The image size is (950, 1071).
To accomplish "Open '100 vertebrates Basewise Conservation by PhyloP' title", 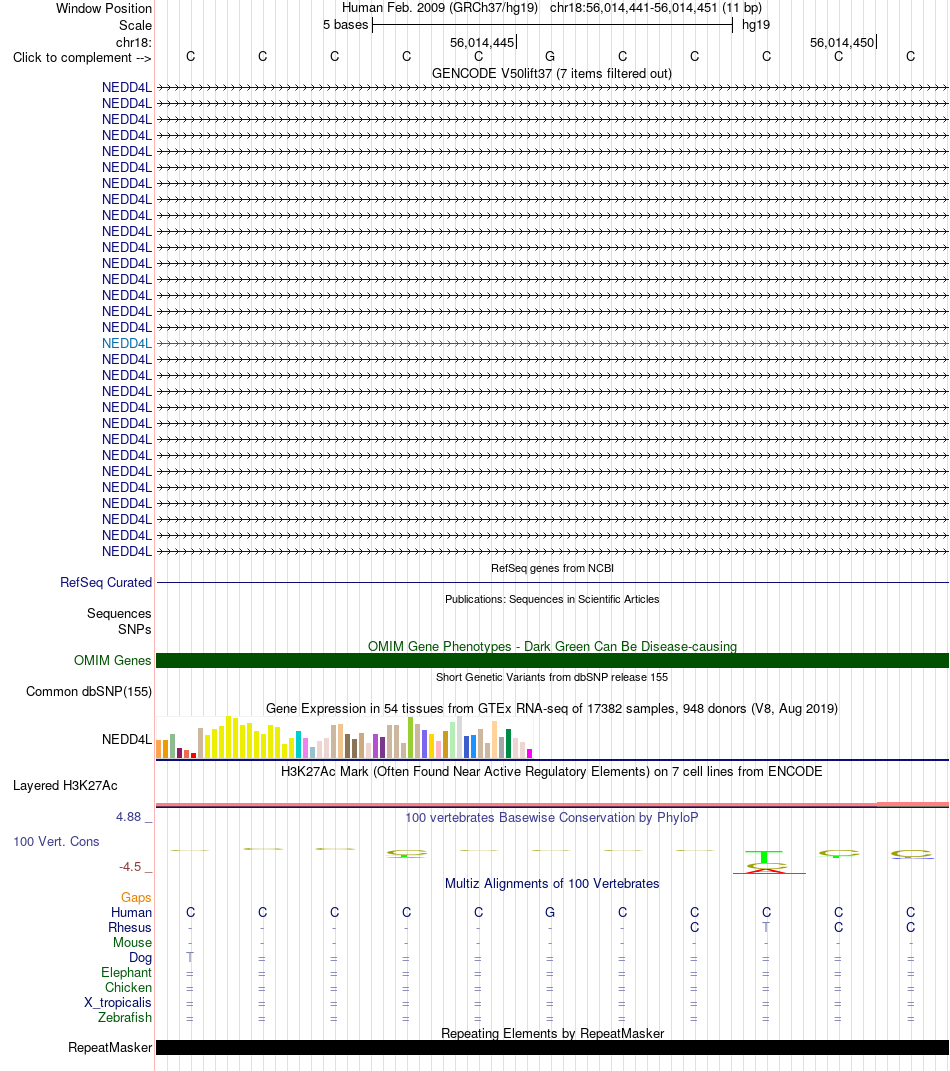I will click(552, 818).
